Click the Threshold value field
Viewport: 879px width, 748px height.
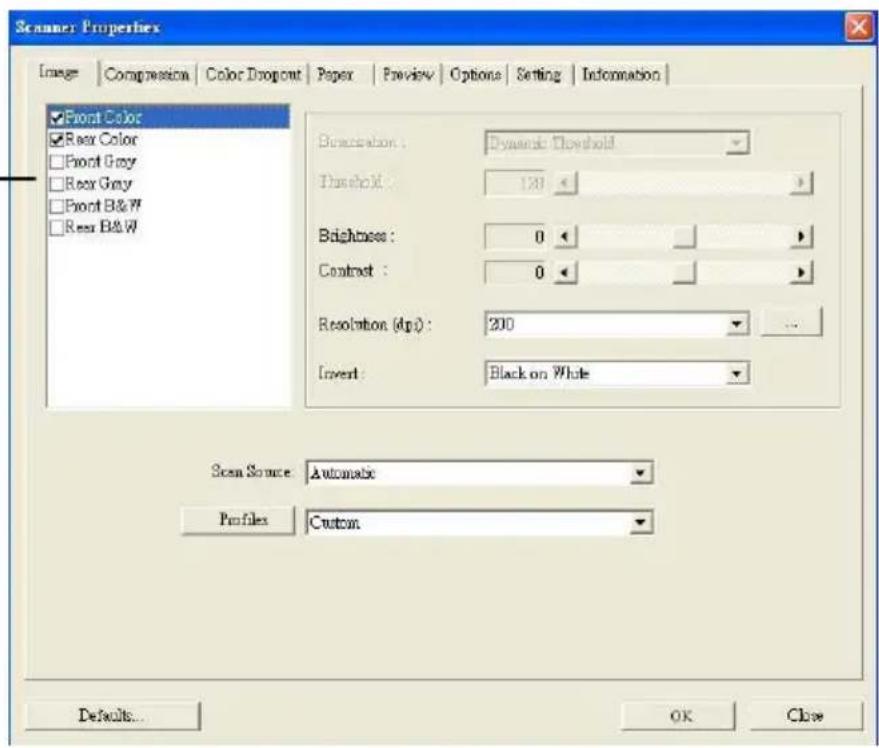click(516, 183)
